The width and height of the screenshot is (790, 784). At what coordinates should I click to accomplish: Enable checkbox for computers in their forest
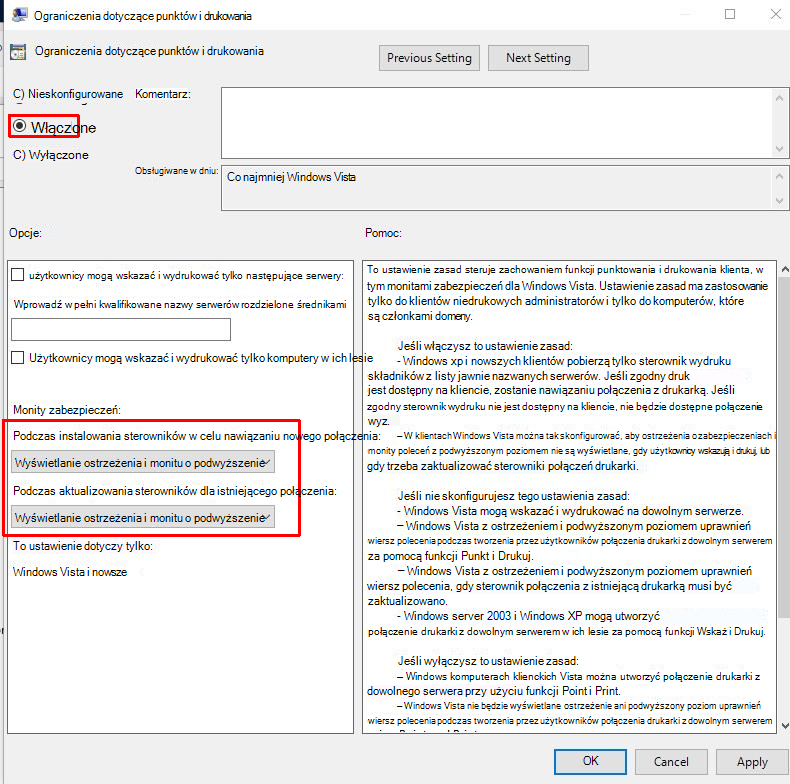[18, 358]
